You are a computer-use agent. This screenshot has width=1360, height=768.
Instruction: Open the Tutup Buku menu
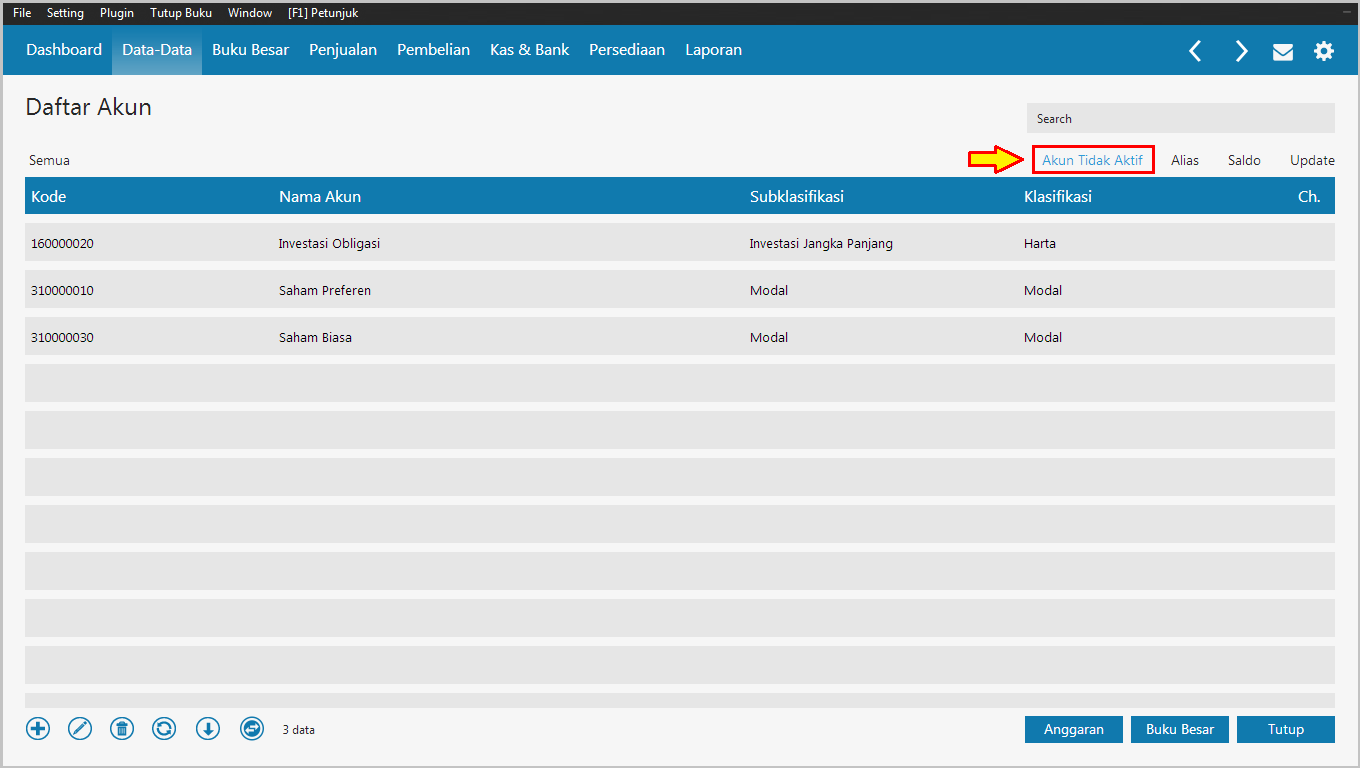[x=181, y=13]
